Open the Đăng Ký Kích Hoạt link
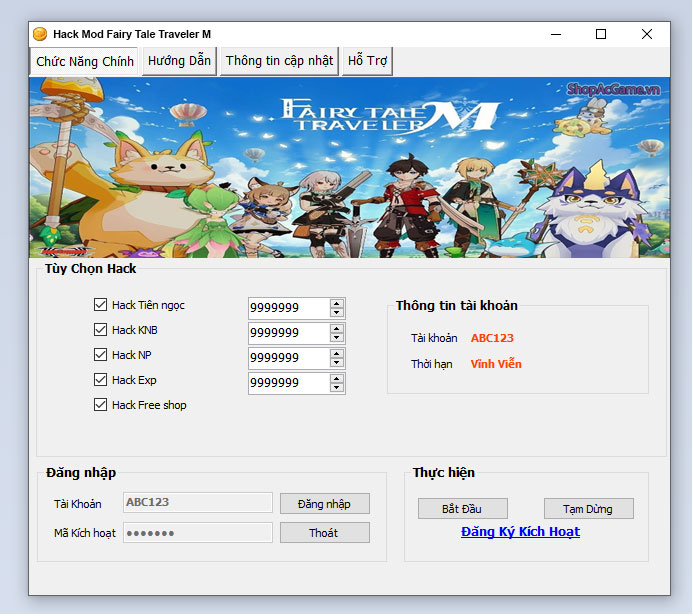Screen dimensions: 693x616 pos(520,532)
